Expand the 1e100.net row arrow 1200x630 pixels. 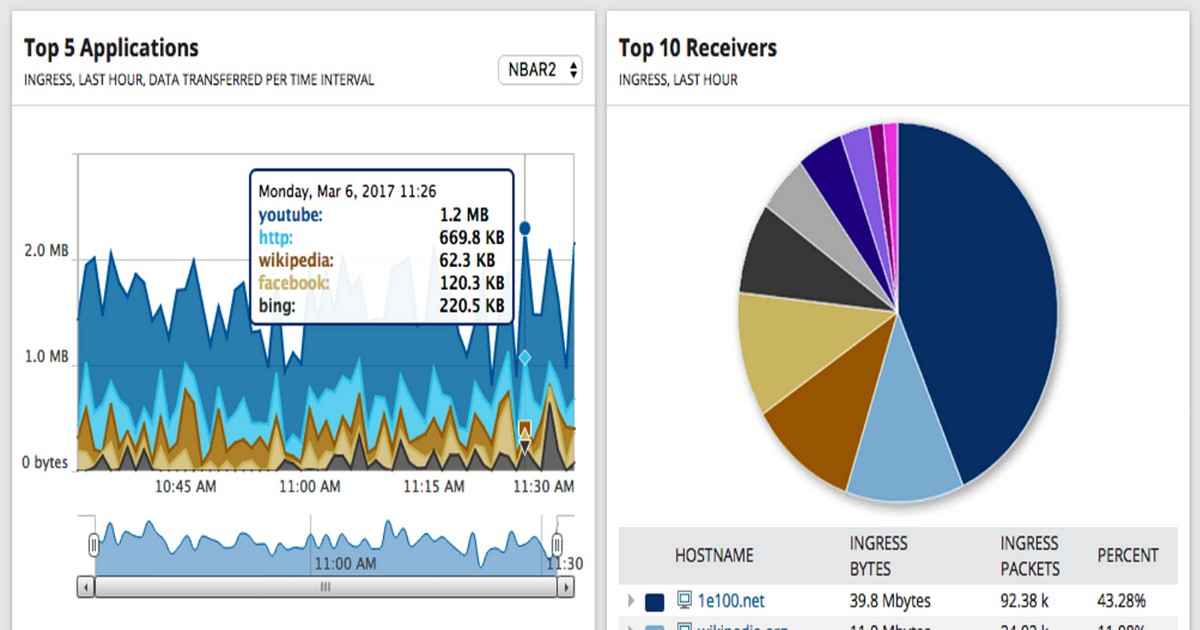coord(631,601)
